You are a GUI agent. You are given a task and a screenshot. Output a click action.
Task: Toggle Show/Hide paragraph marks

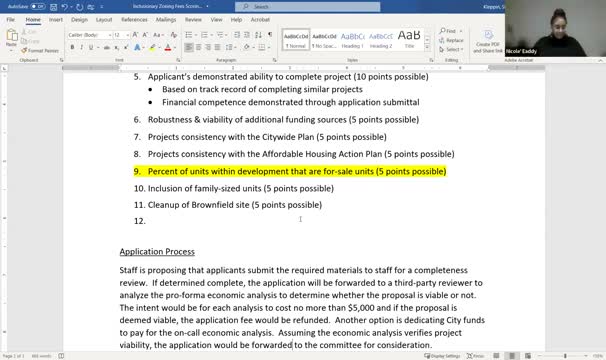[270, 35]
